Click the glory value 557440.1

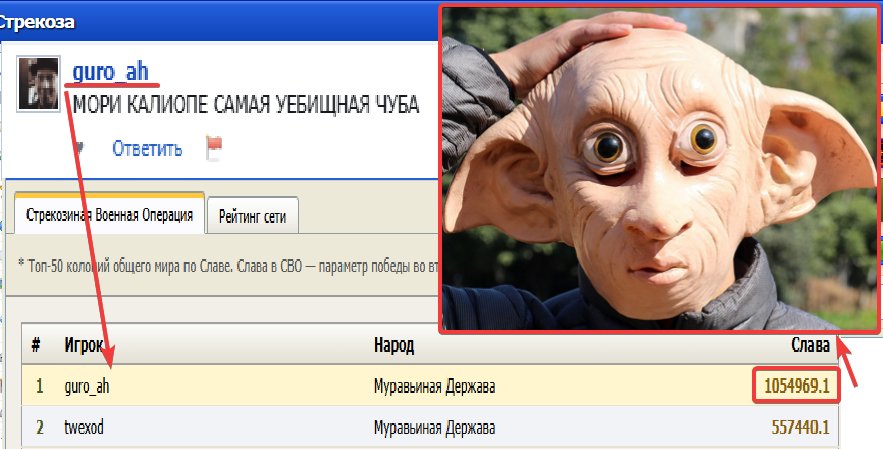800,428
